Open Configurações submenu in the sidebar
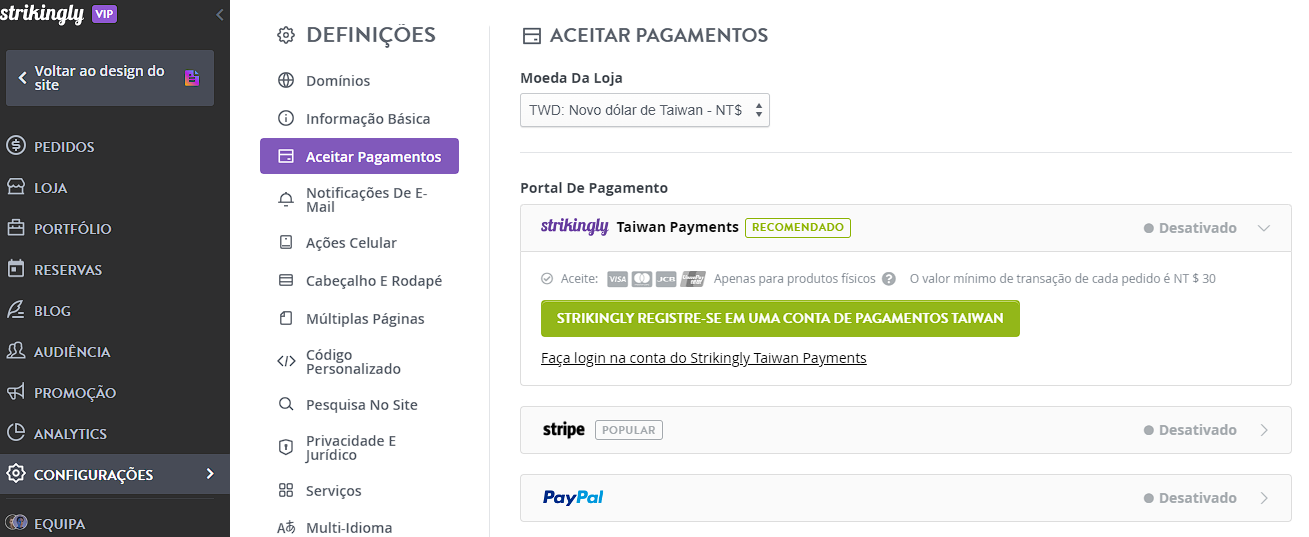The image size is (1309, 537). [x=115, y=474]
